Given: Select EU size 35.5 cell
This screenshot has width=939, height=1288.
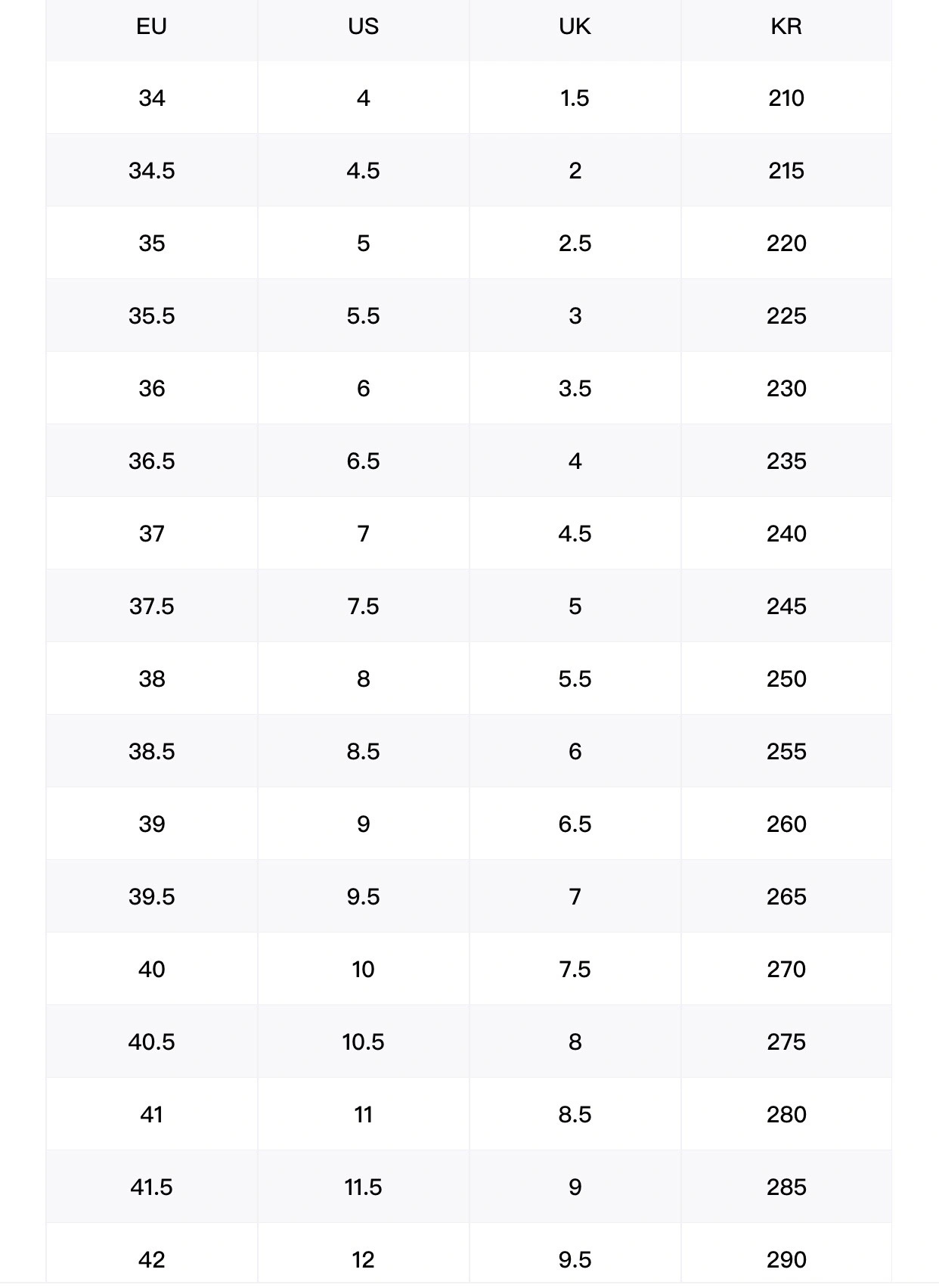Looking at the screenshot, I should click(151, 316).
